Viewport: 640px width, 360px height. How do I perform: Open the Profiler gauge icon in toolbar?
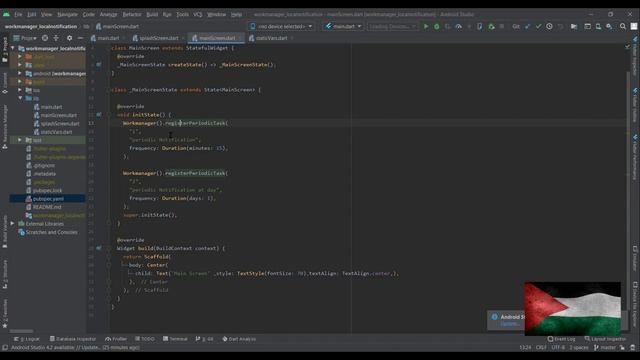tap(458, 27)
